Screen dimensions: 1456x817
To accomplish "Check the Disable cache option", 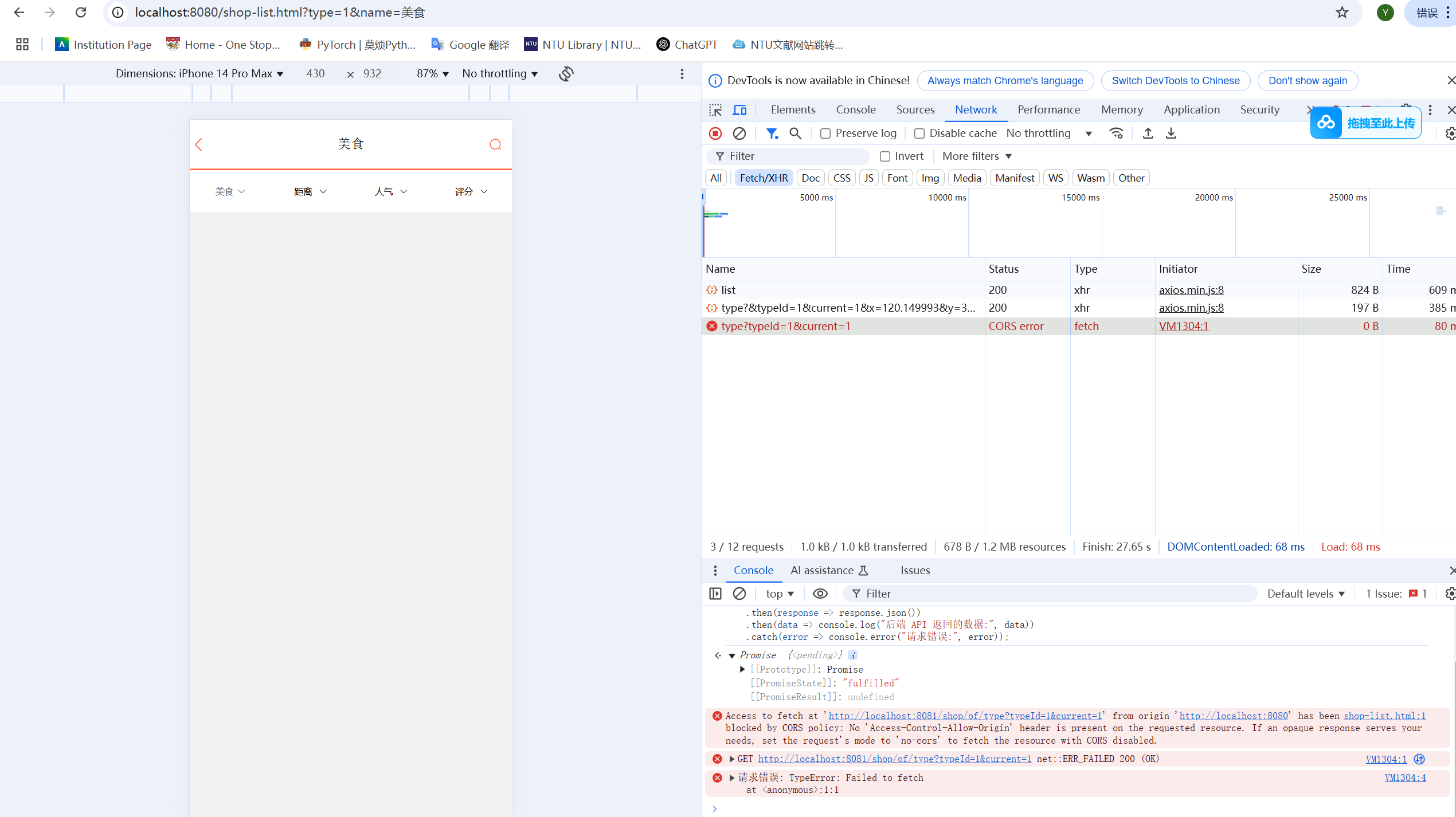I will [919, 133].
